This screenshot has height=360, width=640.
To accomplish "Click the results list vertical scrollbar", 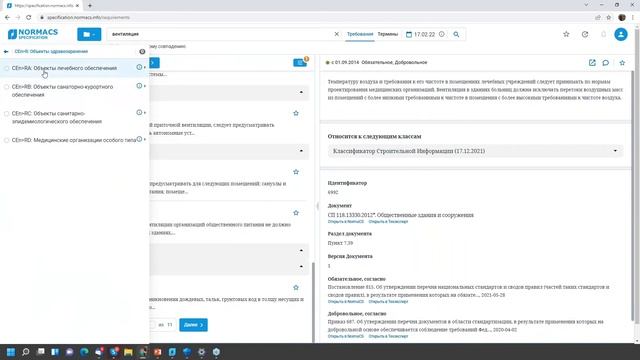I will (x=313, y=302).
